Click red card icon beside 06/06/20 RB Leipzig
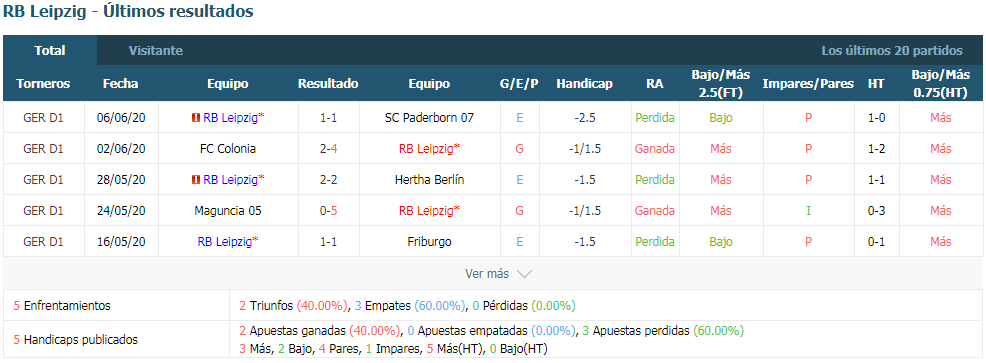986x363 pixels. (195, 118)
